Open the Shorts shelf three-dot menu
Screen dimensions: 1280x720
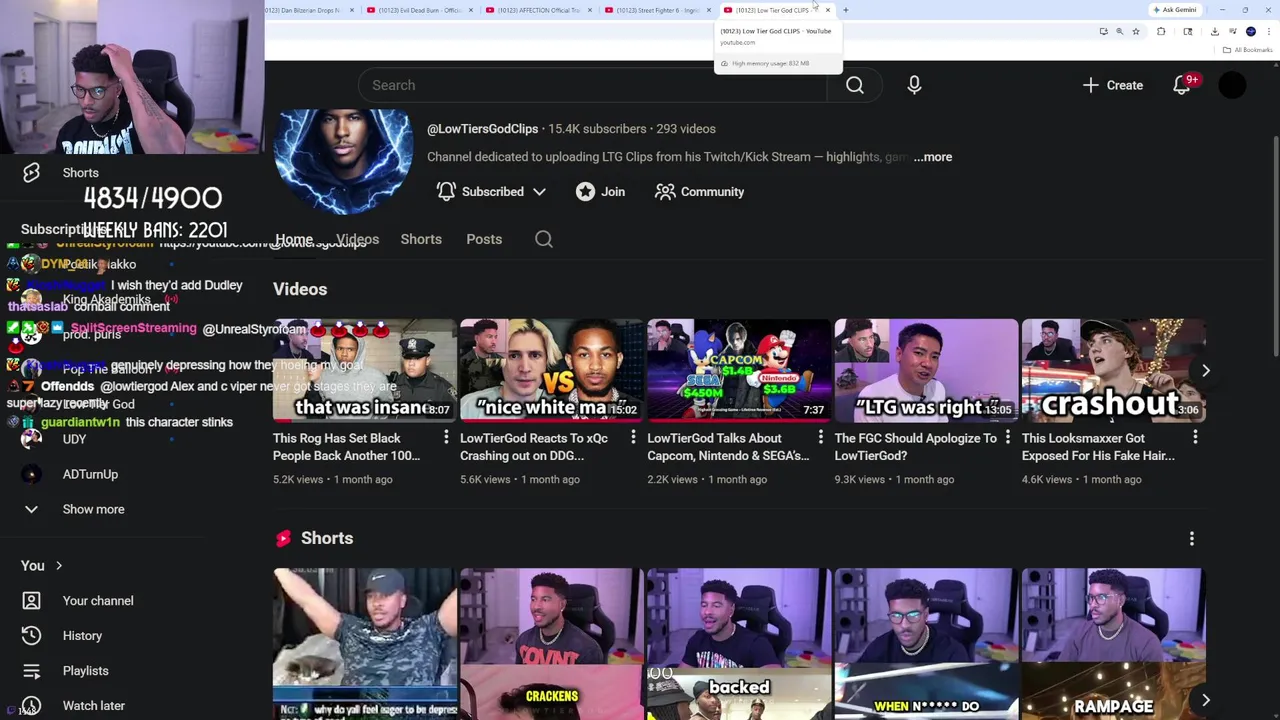(x=1191, y=539)
